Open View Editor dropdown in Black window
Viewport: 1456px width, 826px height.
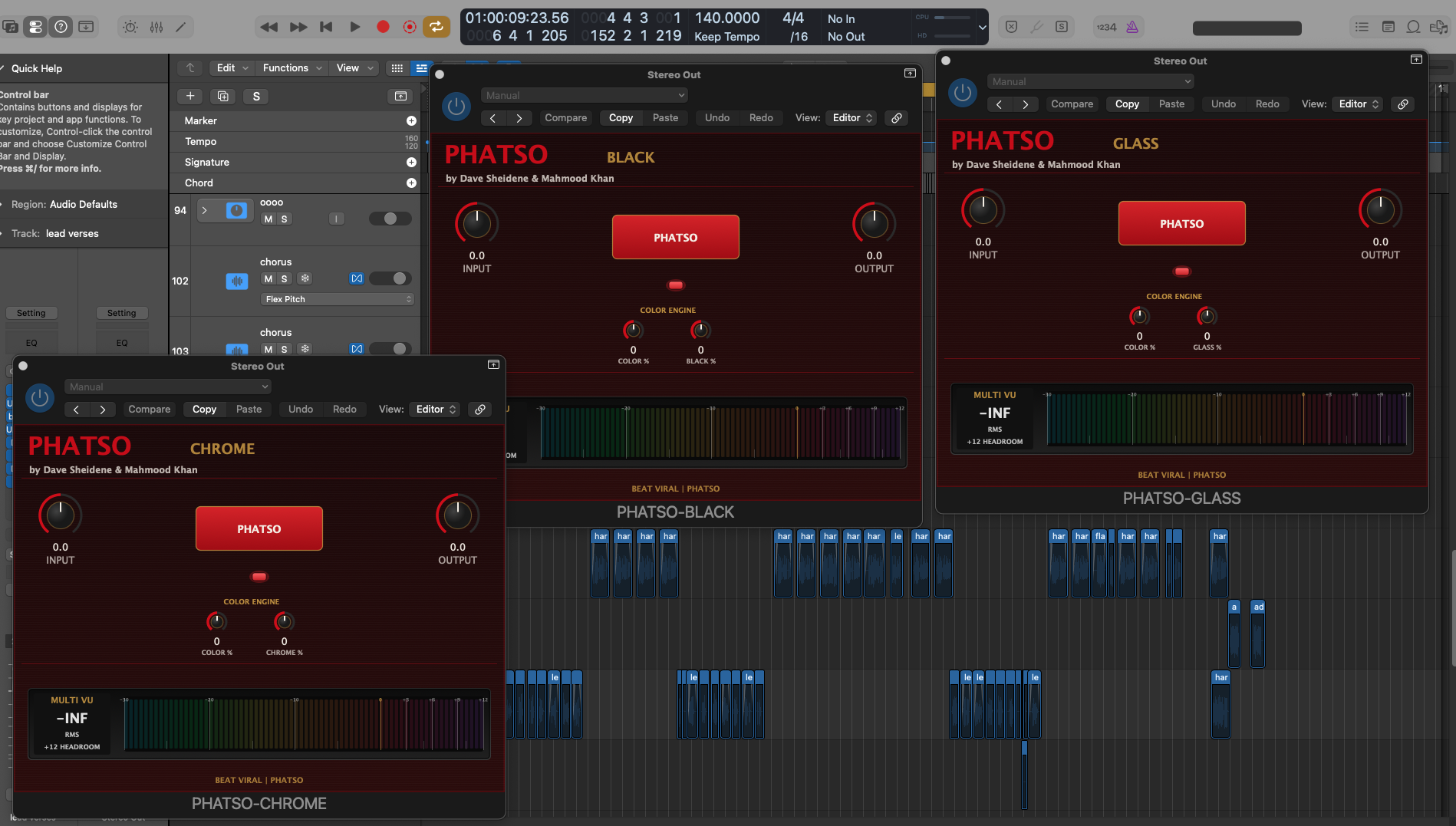[852, 117]
